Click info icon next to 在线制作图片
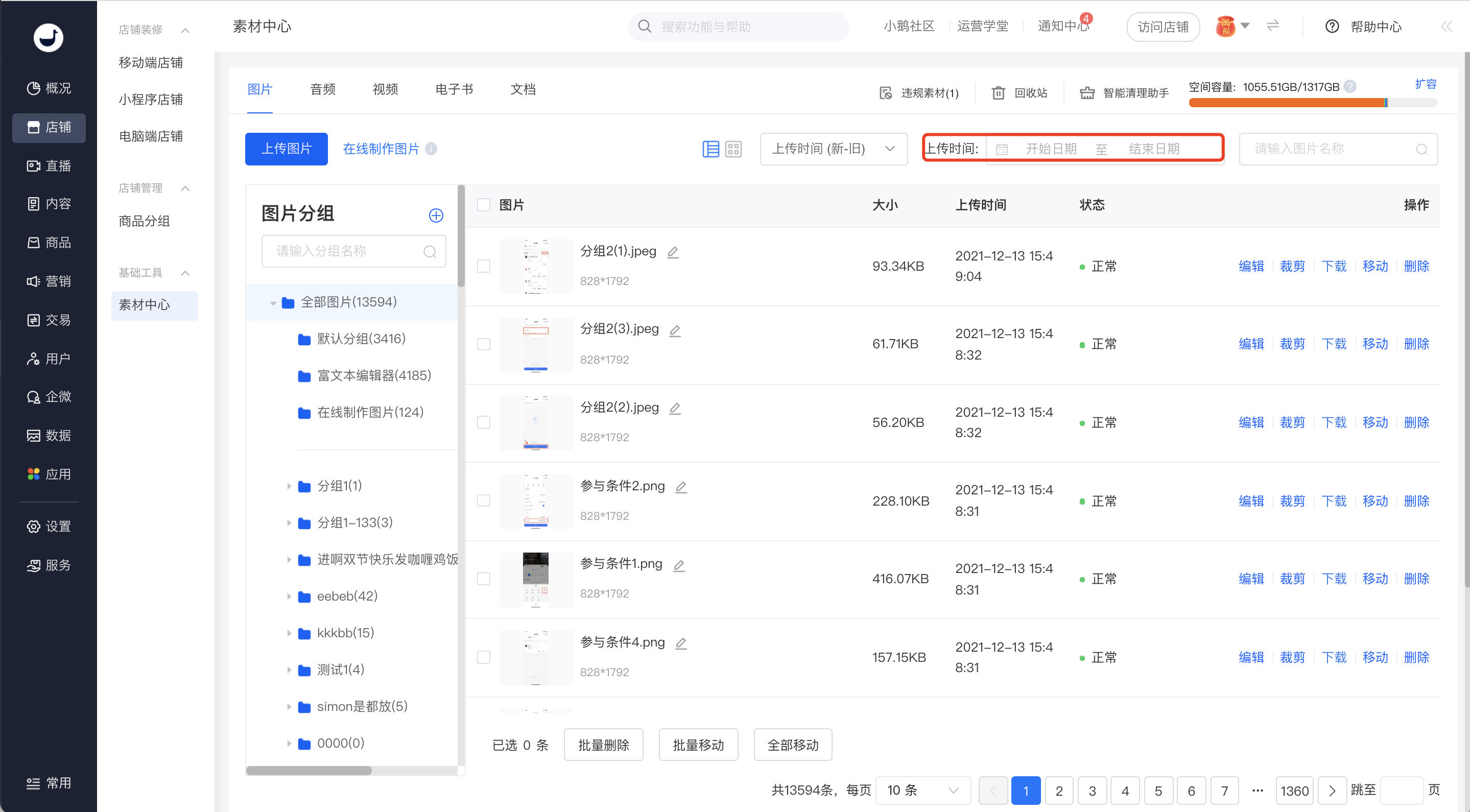Viewport: 1470px width, 812px height. [x=432, y=149]
